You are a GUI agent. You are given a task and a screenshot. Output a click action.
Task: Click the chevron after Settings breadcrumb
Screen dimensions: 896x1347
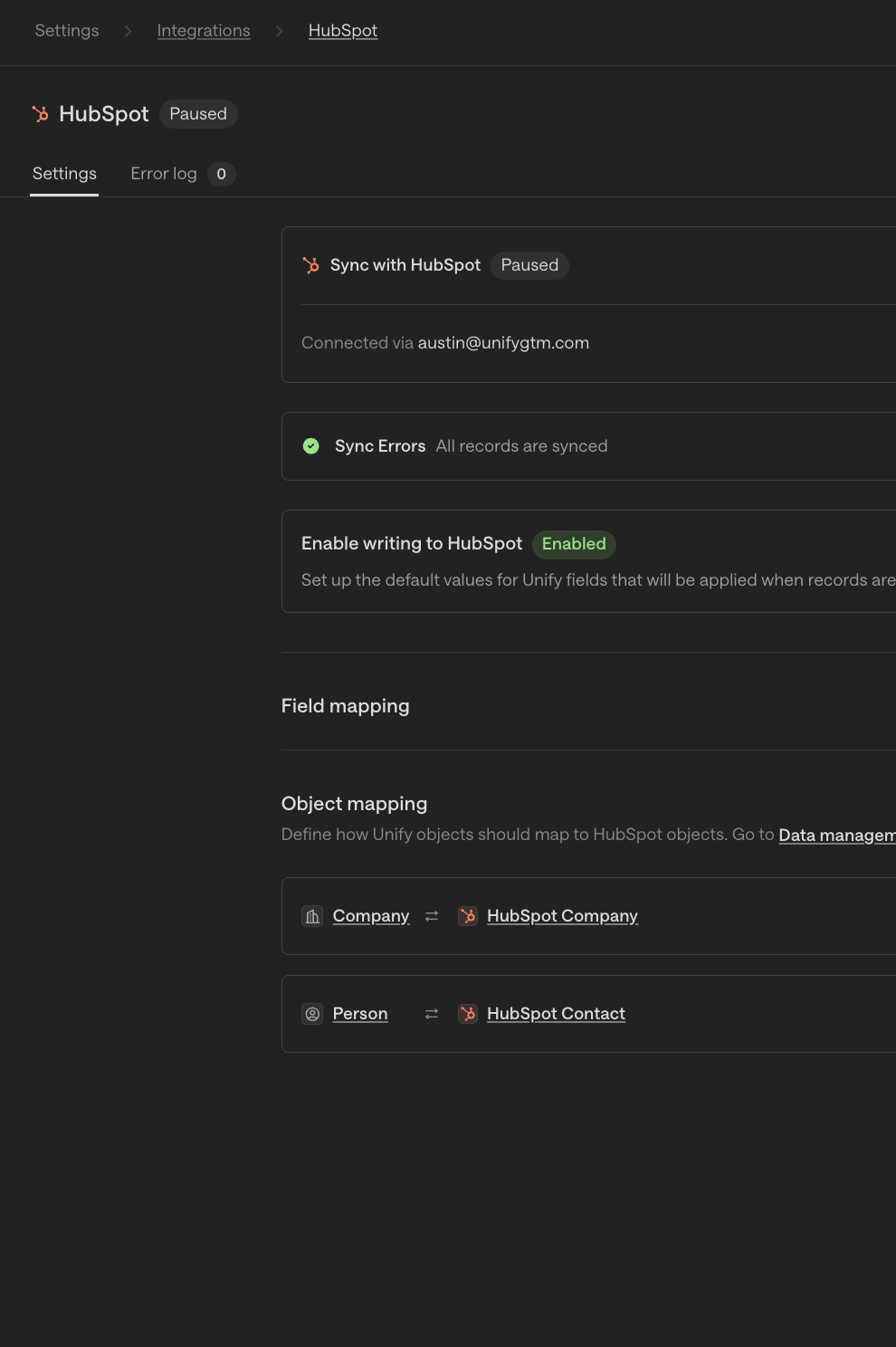coord(128,31)
